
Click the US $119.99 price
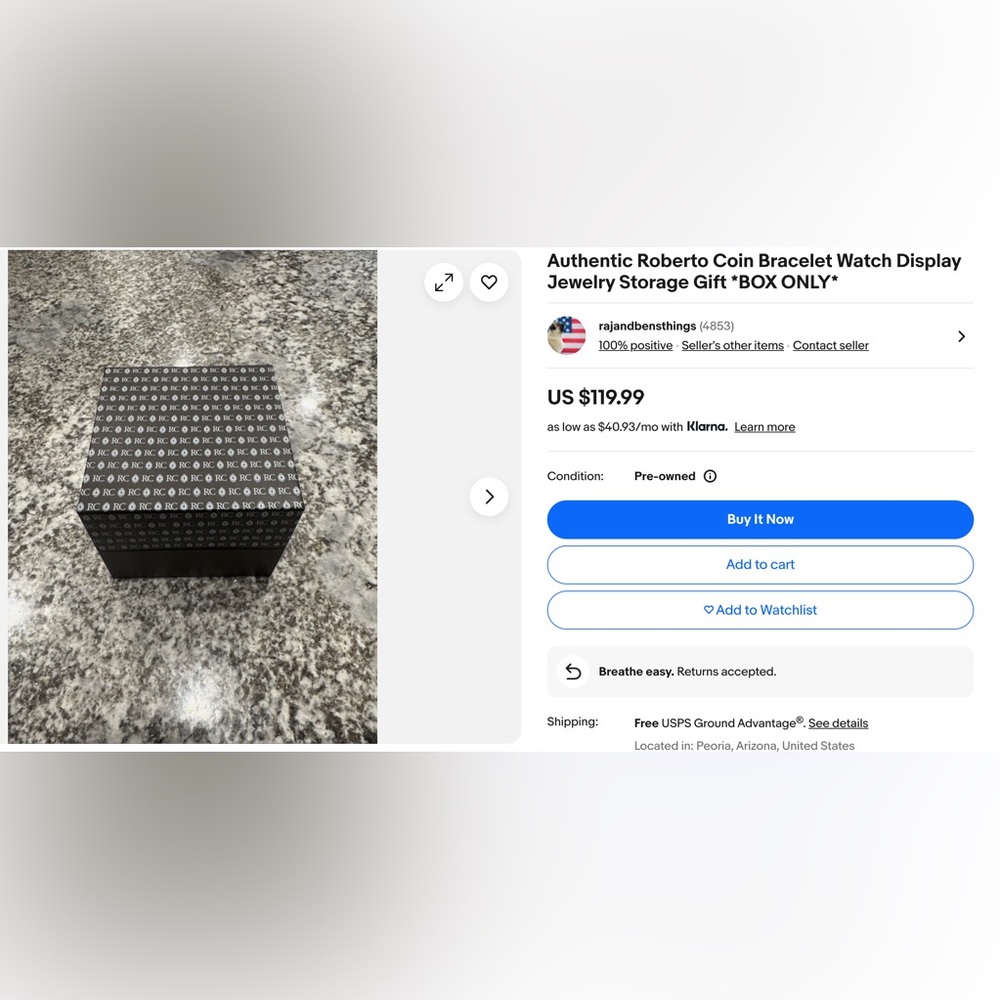tap(595, 397)
